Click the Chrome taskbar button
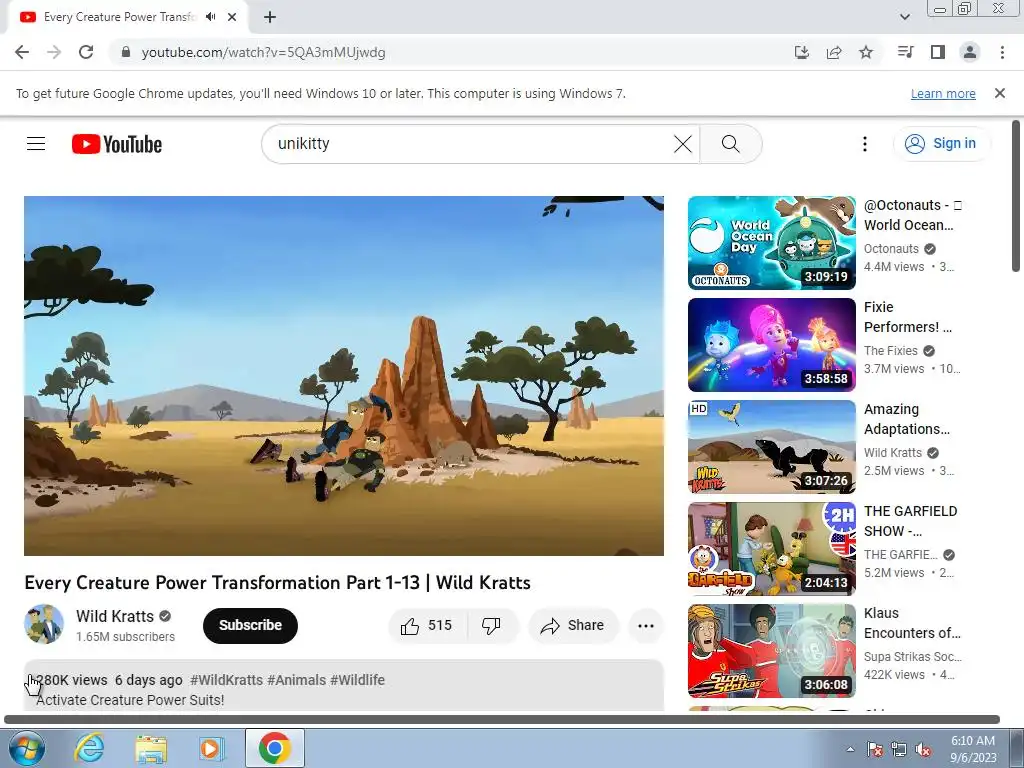The height and width of the screenshot is (768, 1024). pos(274,748)
